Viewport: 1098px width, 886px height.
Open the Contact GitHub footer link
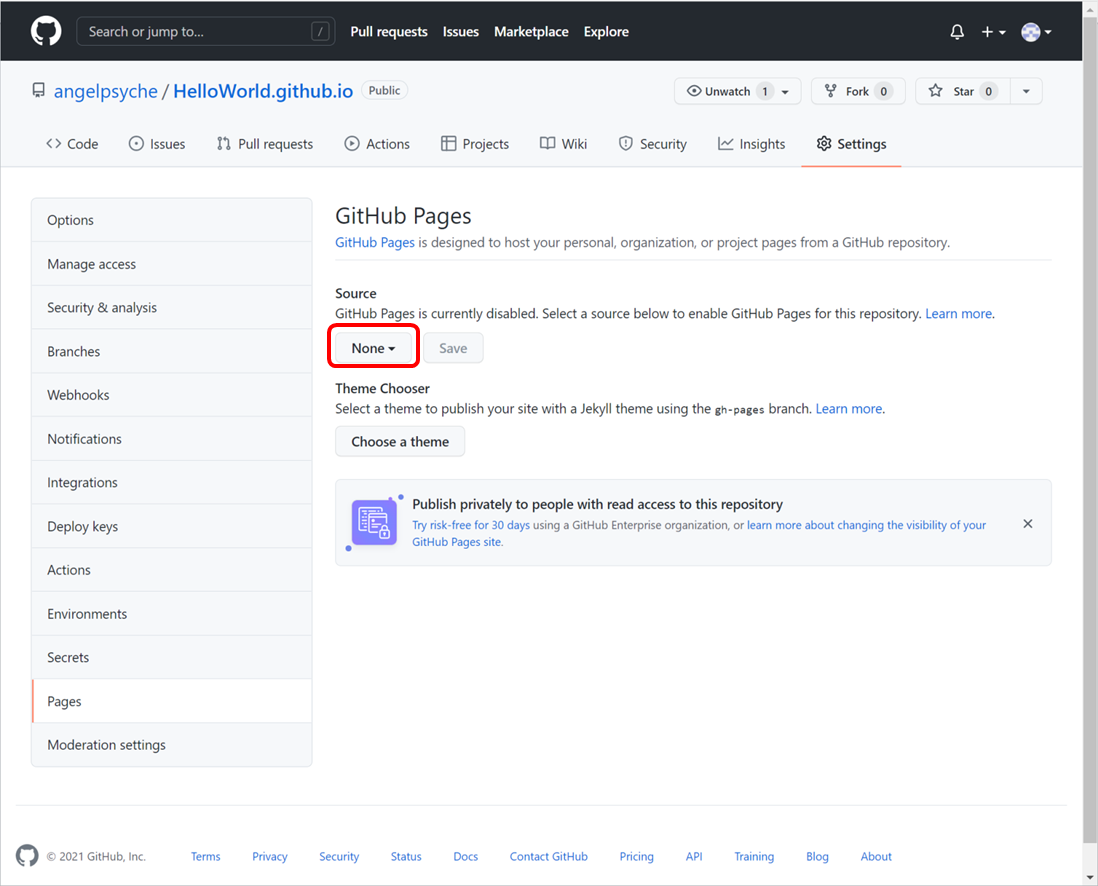coord(548,857)
